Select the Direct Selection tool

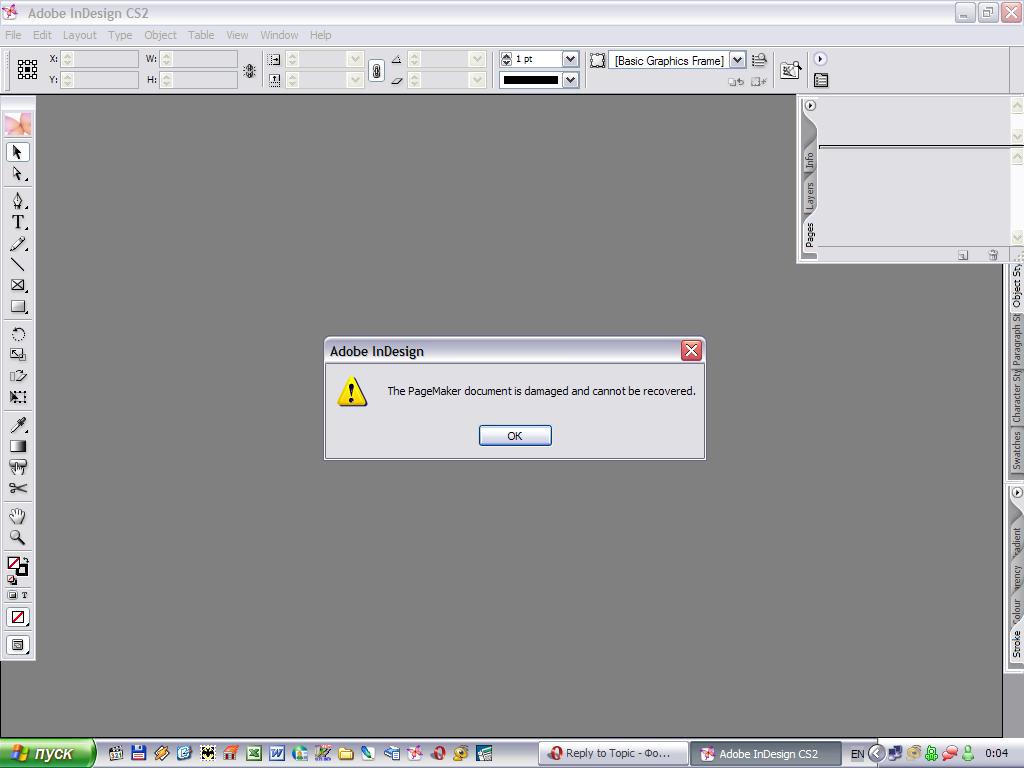click(x=18, y=174)
